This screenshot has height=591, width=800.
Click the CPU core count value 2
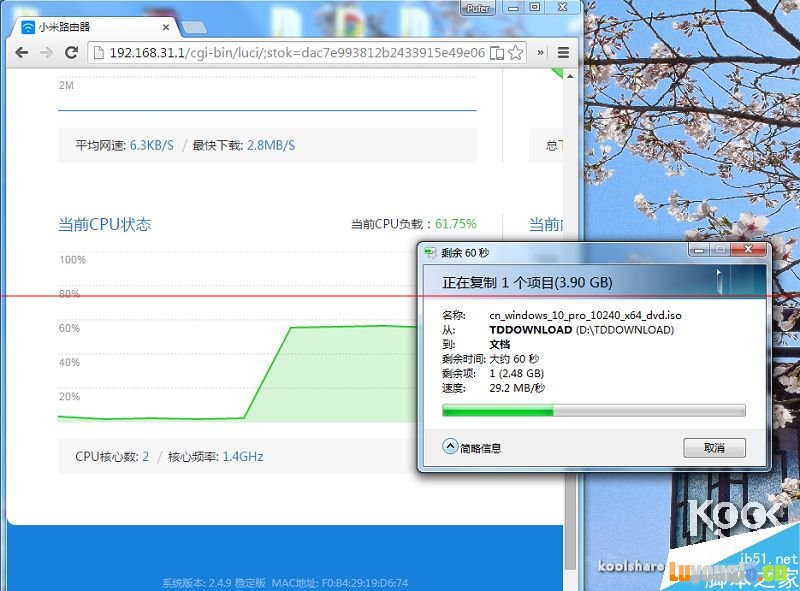(x=145, y=456)
